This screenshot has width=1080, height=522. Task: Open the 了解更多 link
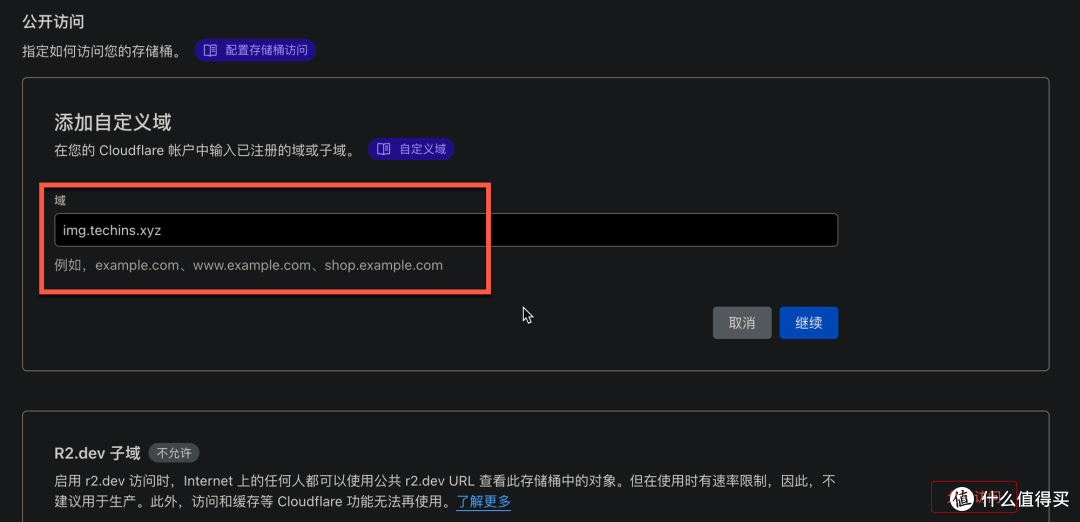coord(484,501)
